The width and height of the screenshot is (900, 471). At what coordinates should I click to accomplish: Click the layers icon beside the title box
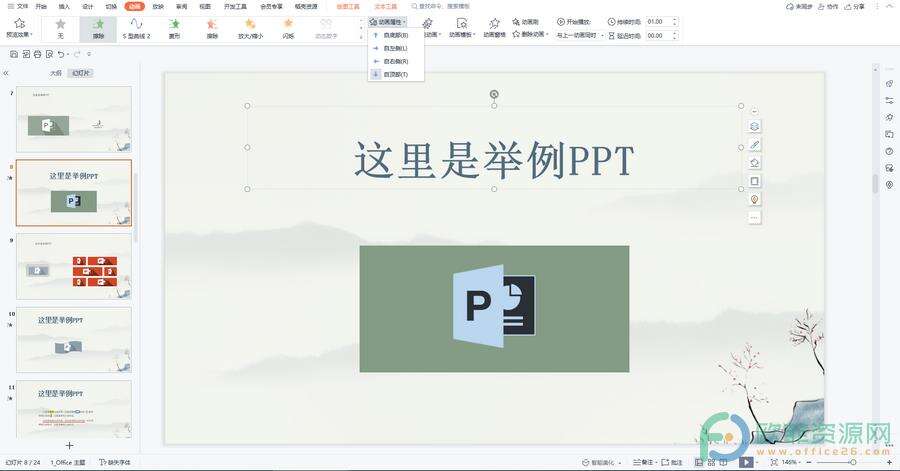[x=754, y=127]
